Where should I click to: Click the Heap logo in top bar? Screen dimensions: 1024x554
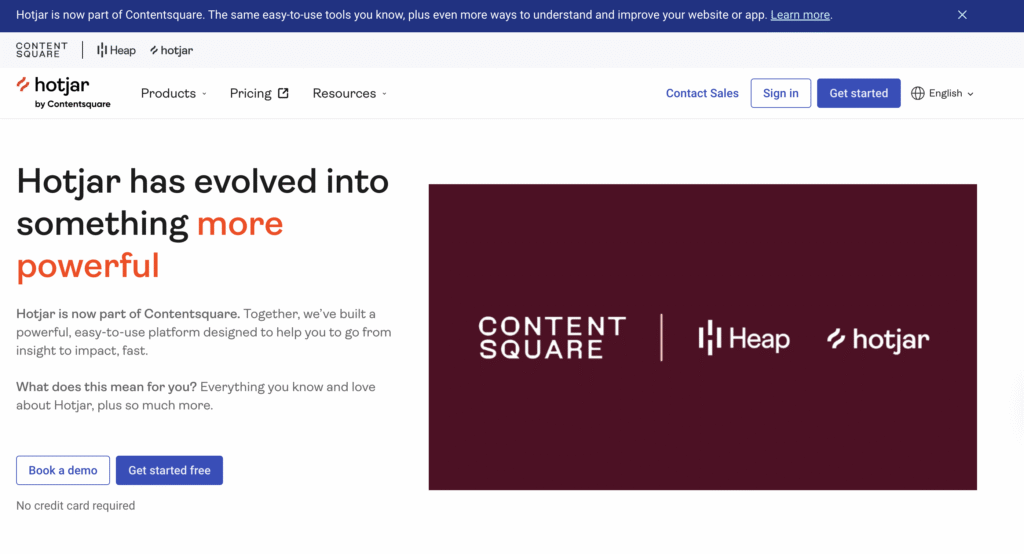116,50
